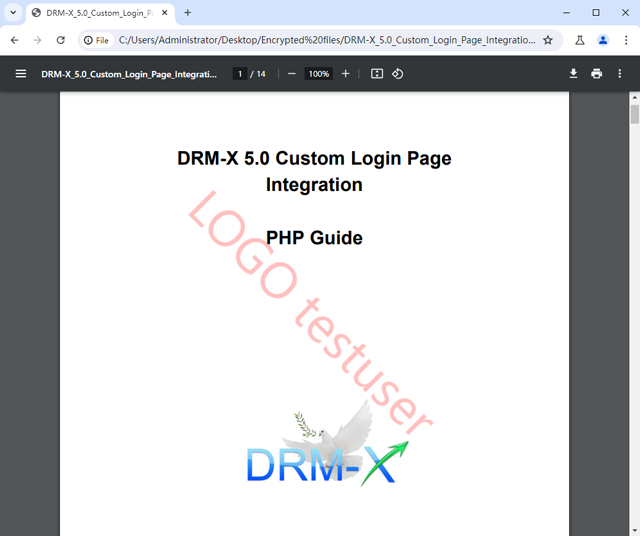This screenshot has height=536, width=640.
Task: Close the DRM-X PDF tab
Action: point(164,13)
